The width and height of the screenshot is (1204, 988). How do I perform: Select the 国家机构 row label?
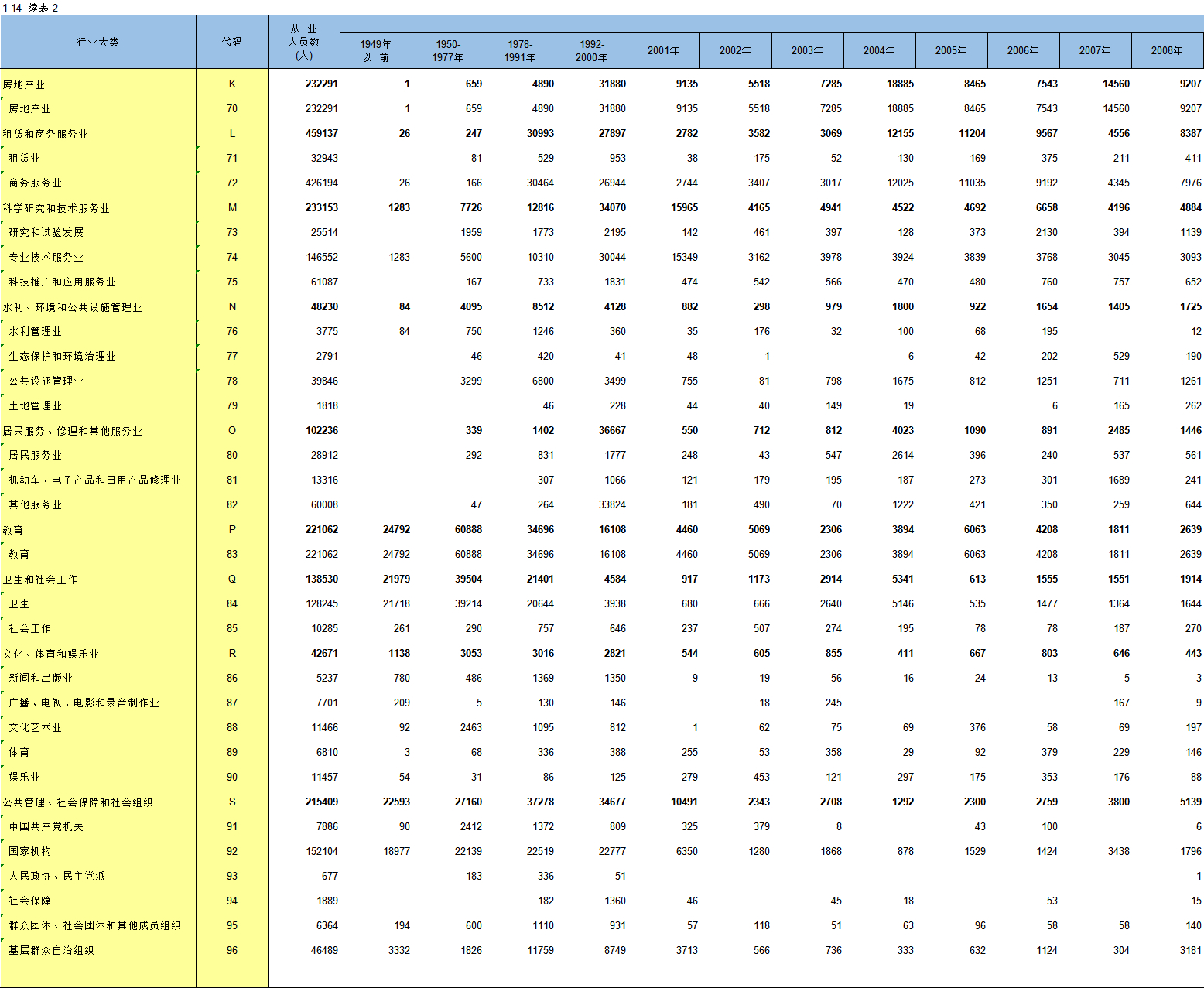pyautogui.click(x=30, y=852)
